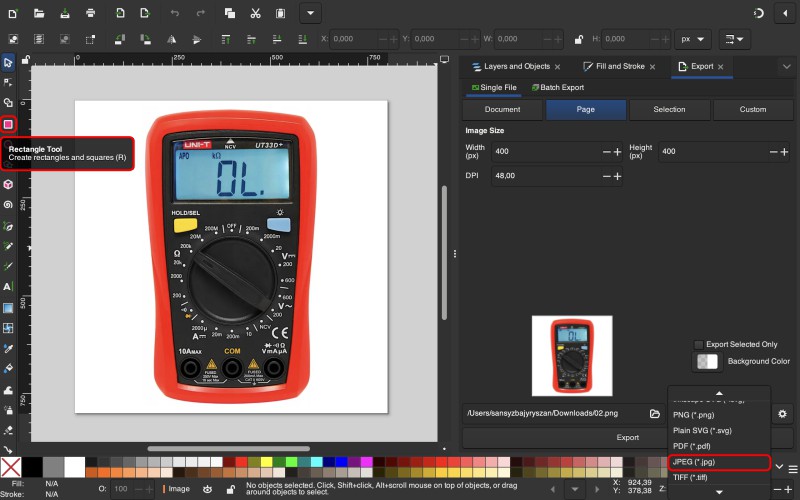
Task: Click the Export button
Action: (x=627, y=437)
